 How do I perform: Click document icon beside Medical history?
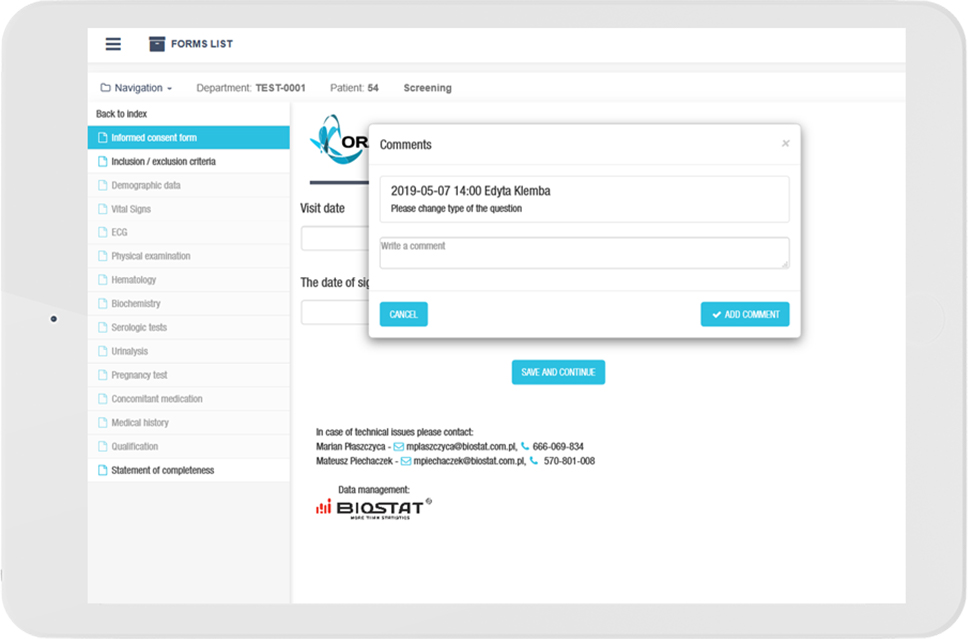pos(102,422)
